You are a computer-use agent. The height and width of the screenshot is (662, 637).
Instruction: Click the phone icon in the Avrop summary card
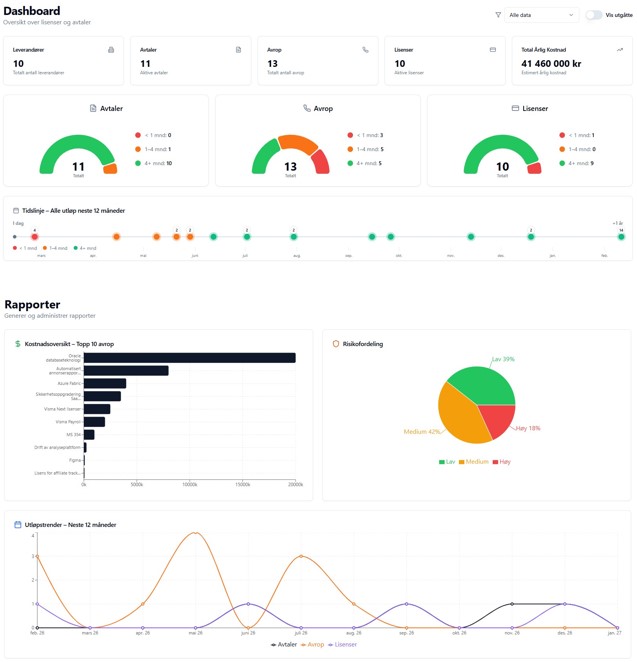pyautogui.click(x=365, y=50)
